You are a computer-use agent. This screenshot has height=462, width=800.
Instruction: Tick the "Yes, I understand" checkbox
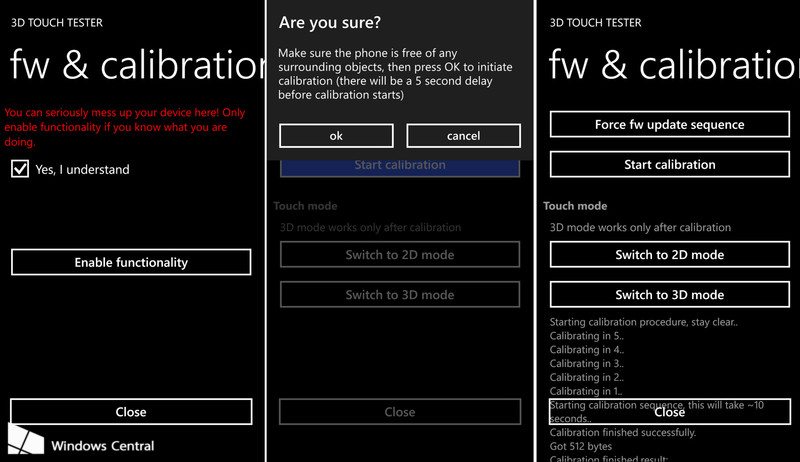coord(19,170)
